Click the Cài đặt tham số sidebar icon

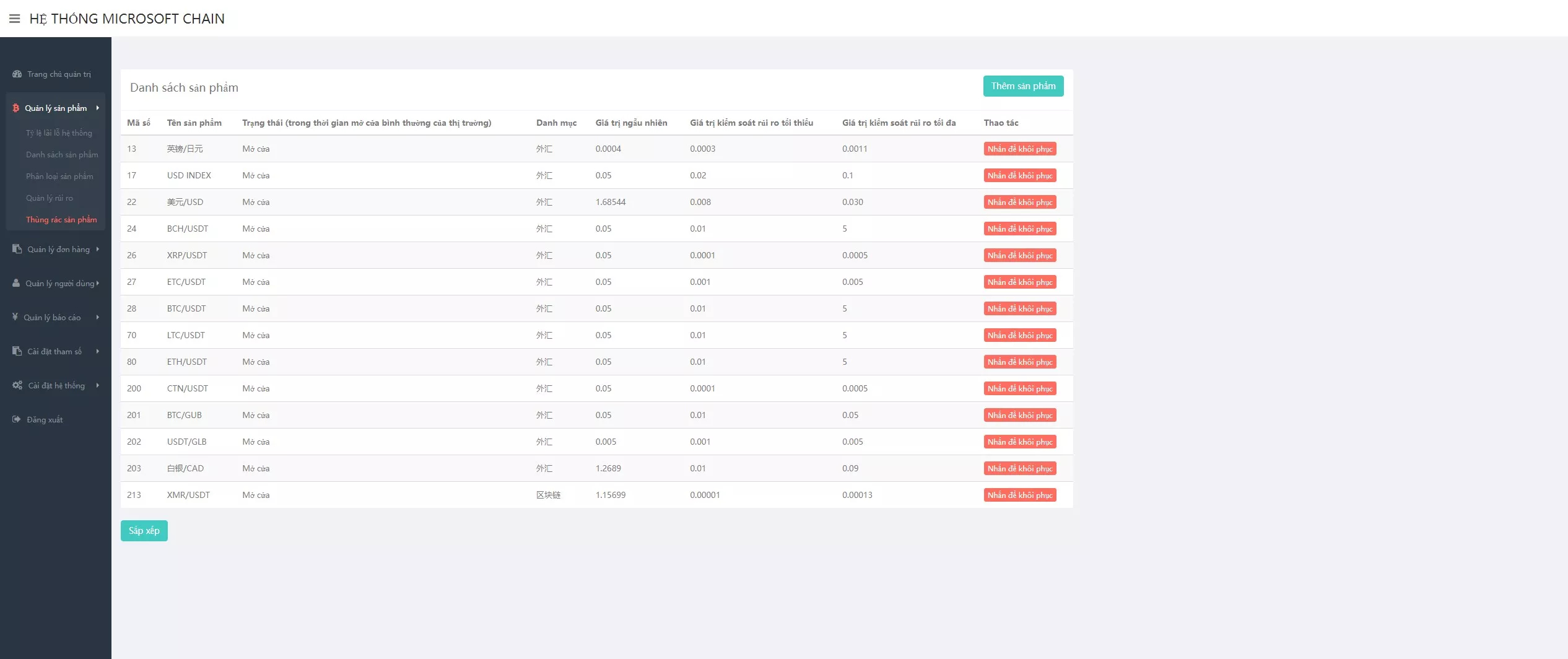pyautogui.click(x=17, y=351)
